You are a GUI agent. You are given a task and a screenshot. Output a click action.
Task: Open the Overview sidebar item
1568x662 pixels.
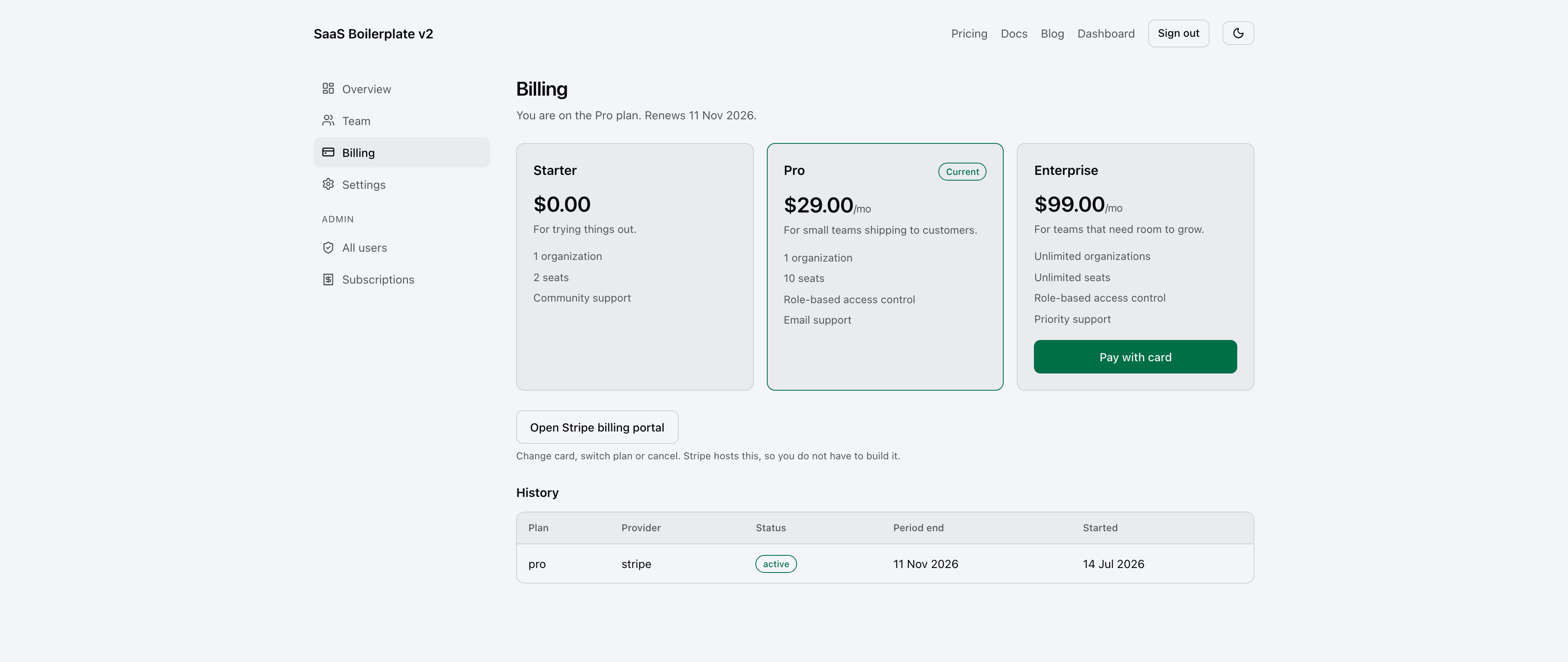(x=402, y=89)
